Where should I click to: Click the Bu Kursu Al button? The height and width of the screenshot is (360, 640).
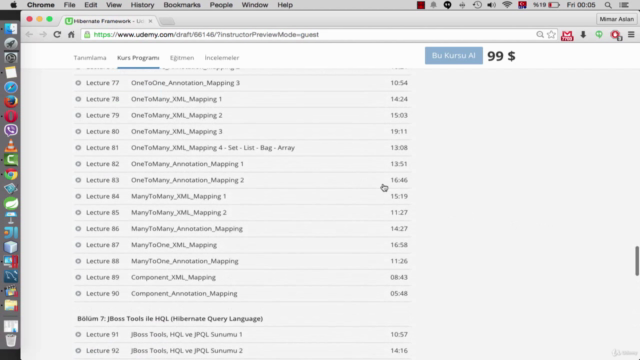(x=453, y=56)
